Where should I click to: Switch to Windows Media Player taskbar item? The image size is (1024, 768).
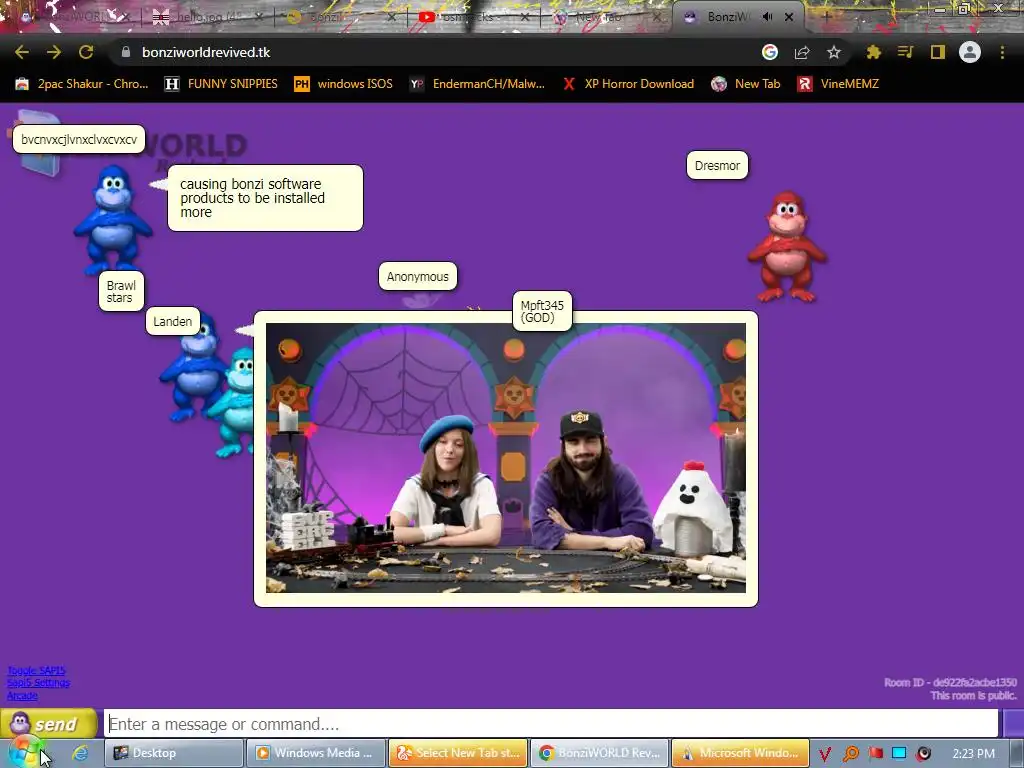(x=316, y=753)
